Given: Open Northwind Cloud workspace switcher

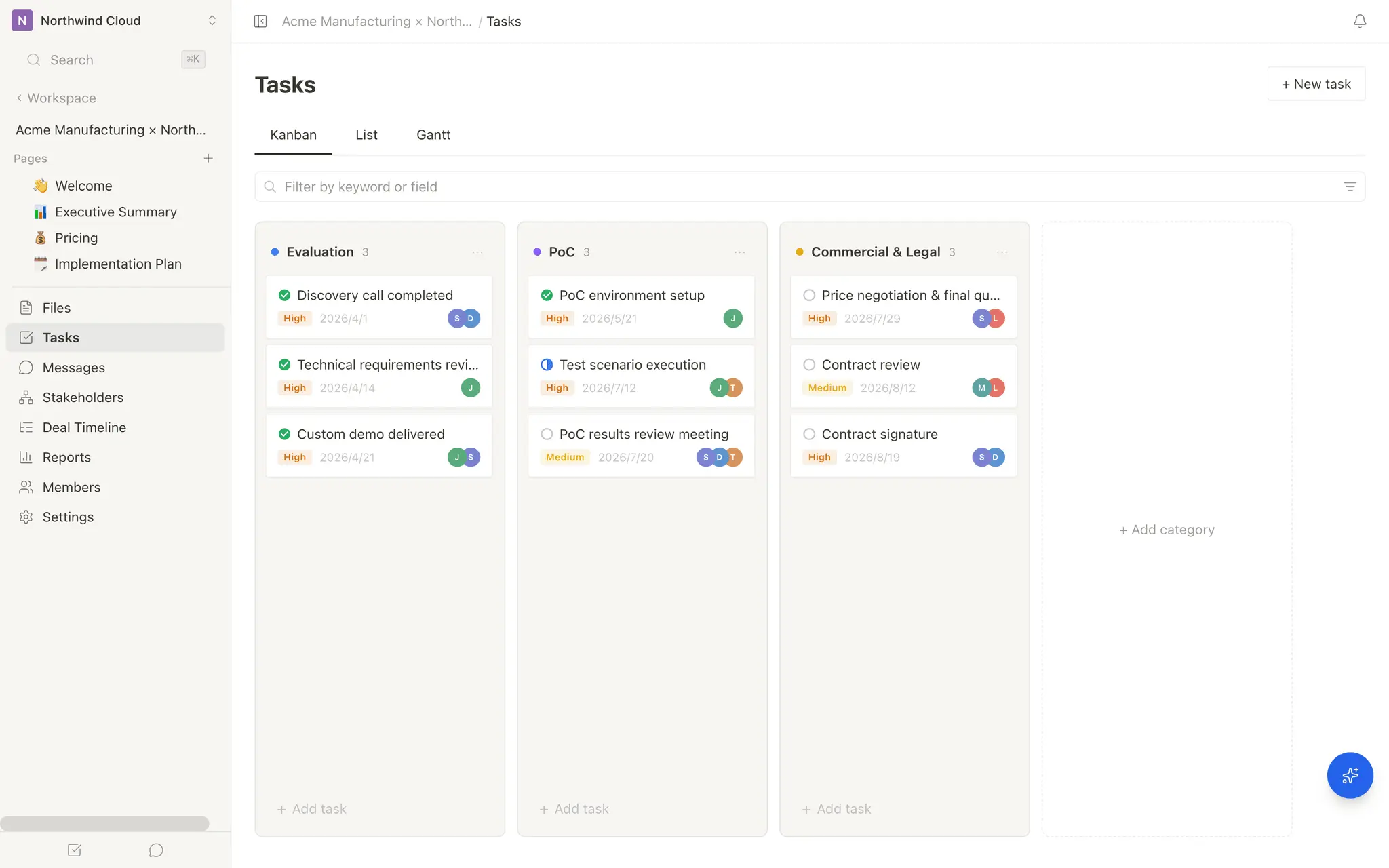Looking at the screenshot, I should pyautogui.click(x=115, y=20).
